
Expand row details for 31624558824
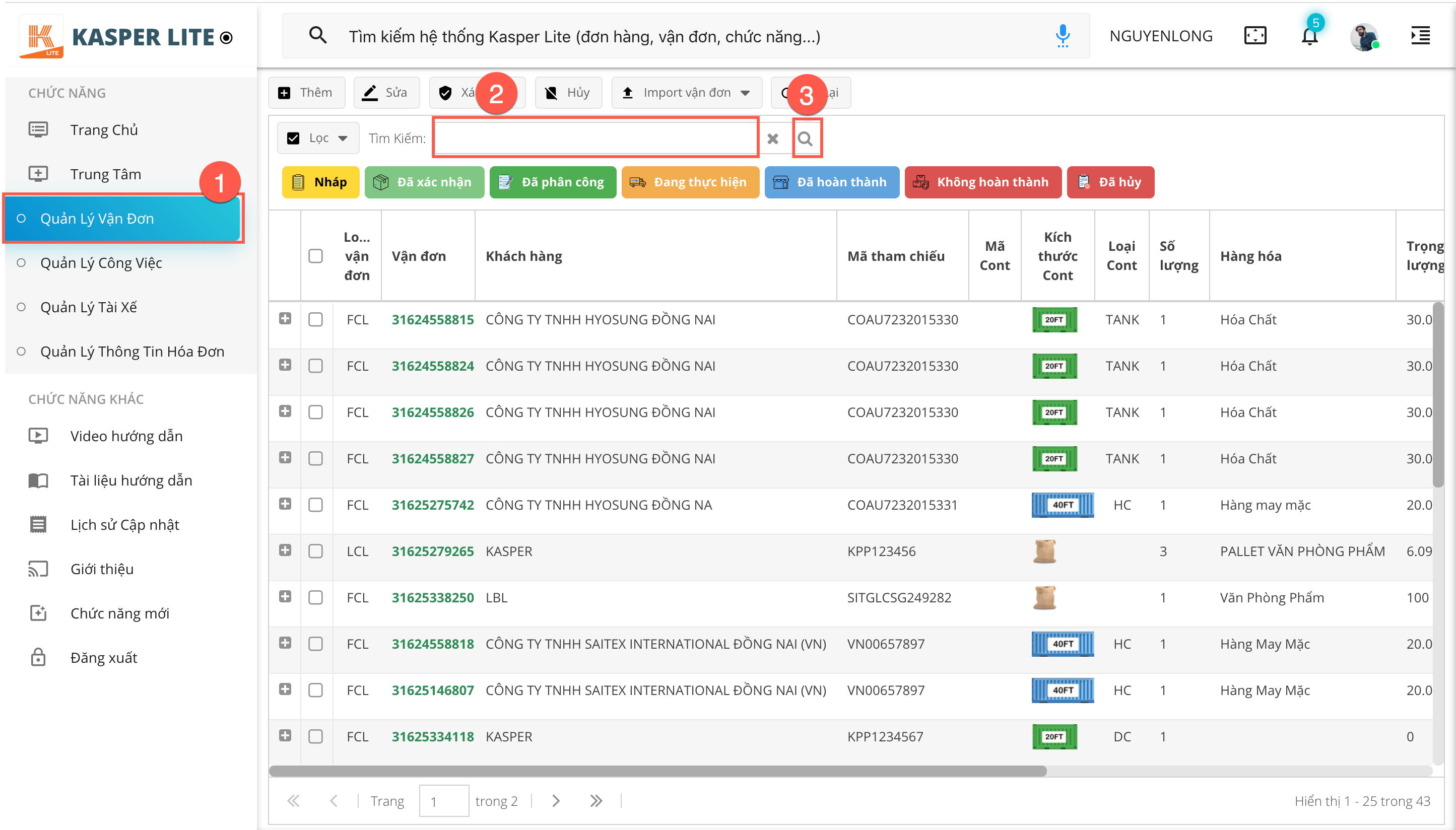point(285,365)
